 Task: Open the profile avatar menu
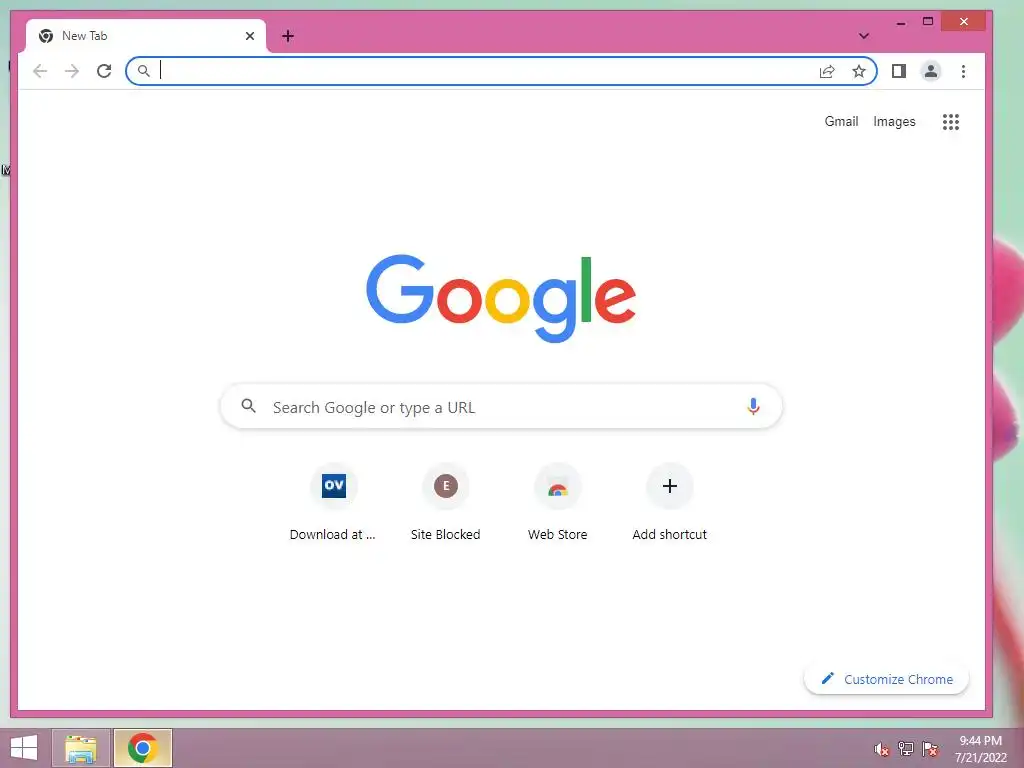pos(931,71)
